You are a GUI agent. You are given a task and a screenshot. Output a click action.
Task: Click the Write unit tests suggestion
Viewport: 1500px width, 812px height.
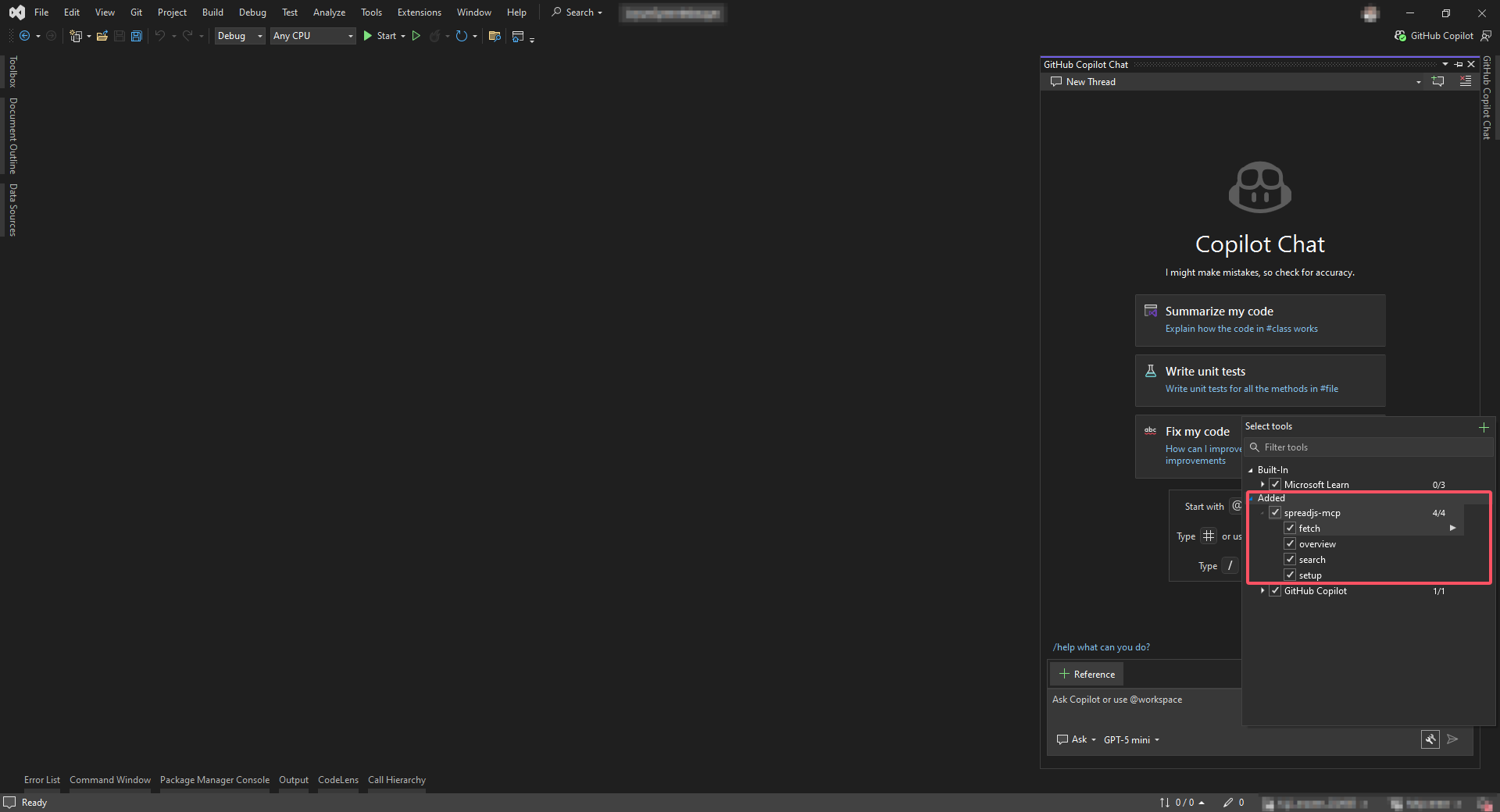pyautogui.click(x=1260, y=380)
